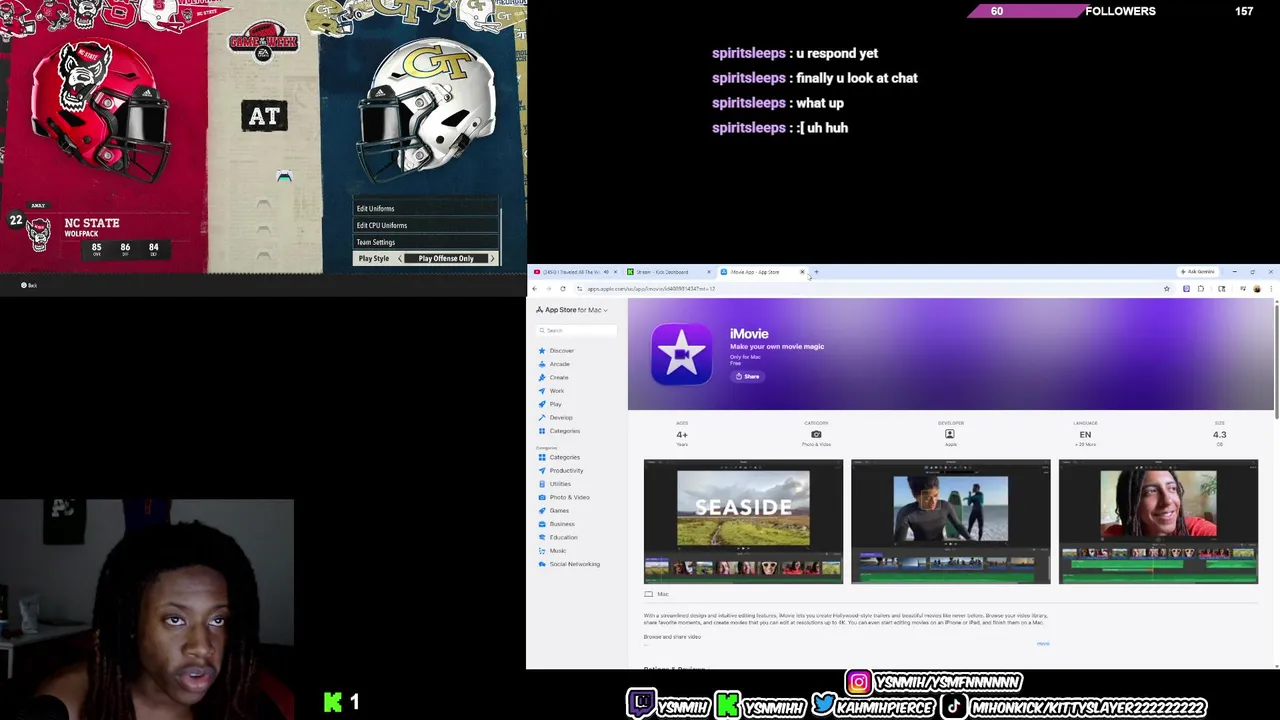
Task: Open smiling person iMovie screenshot thumbnail
Action: tap(1158, 521)
